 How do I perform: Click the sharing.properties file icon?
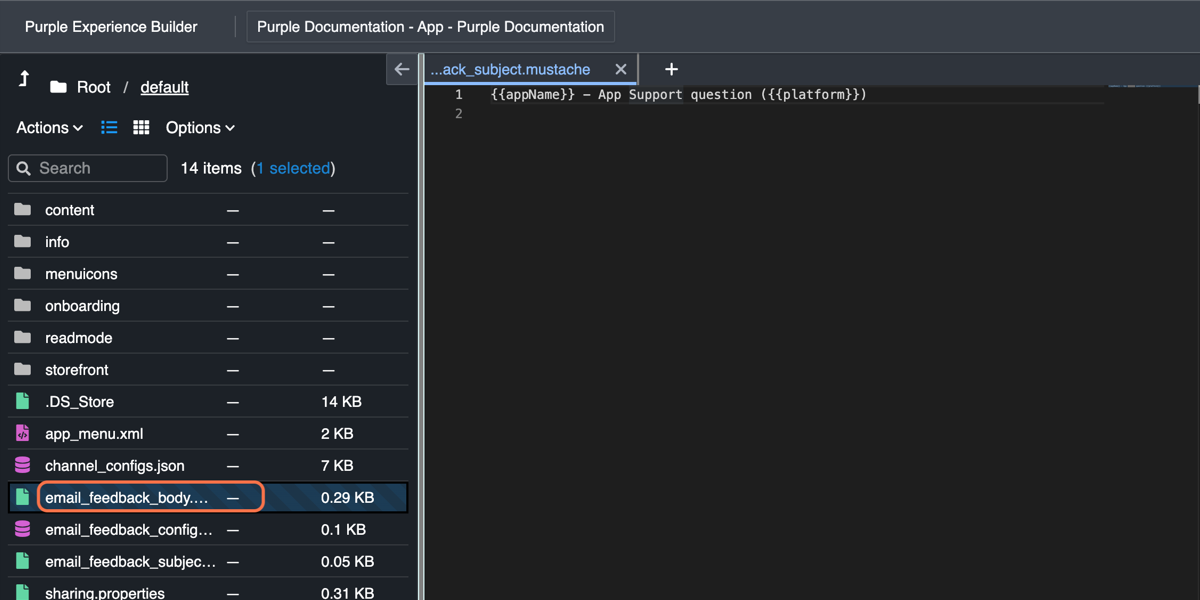(22, 592)
